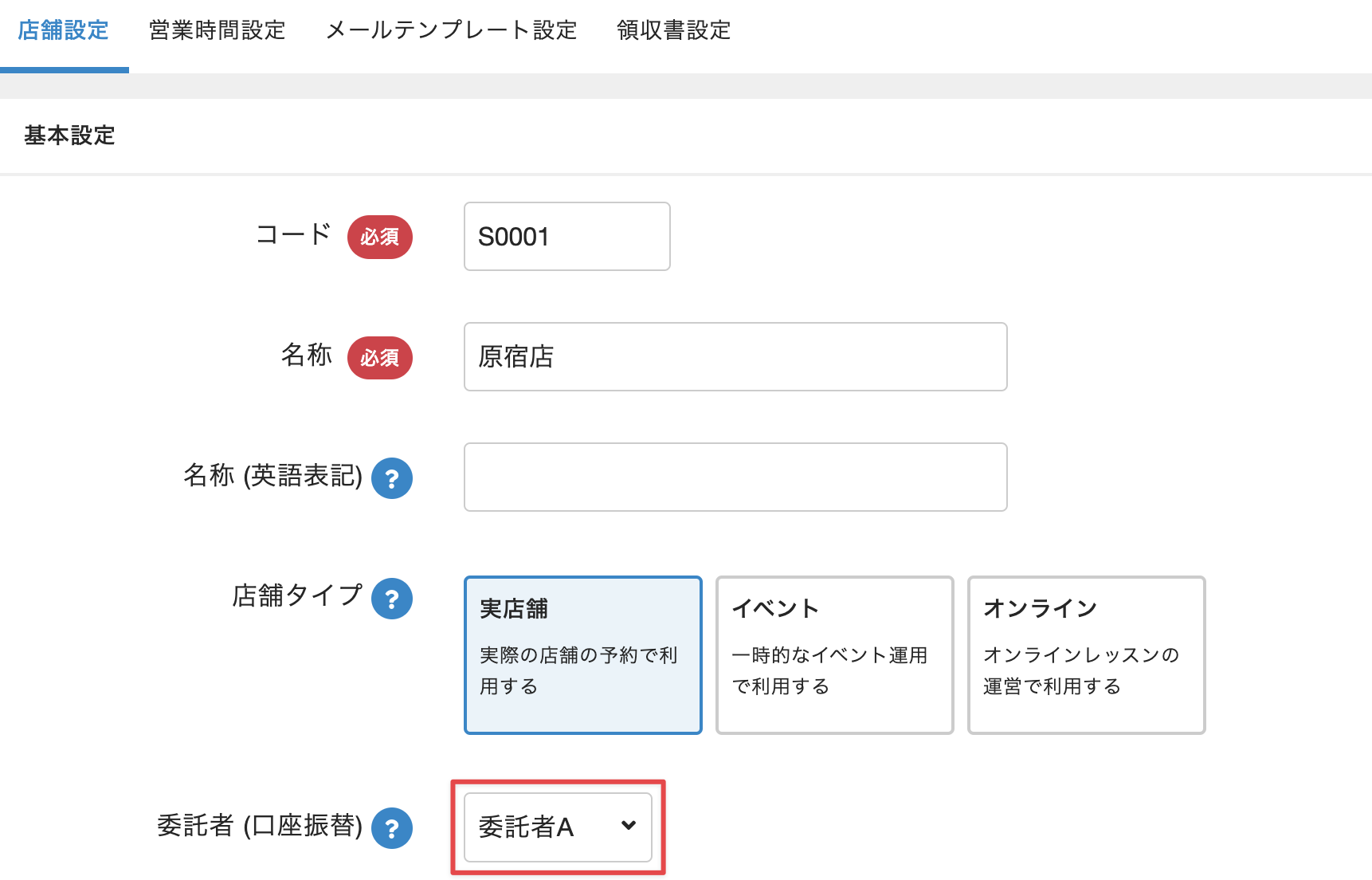Click the 委託者 (口座振替) label text
Image resolution: width=1372 pixels, height=880 pixels.
(x=259, y=826)
